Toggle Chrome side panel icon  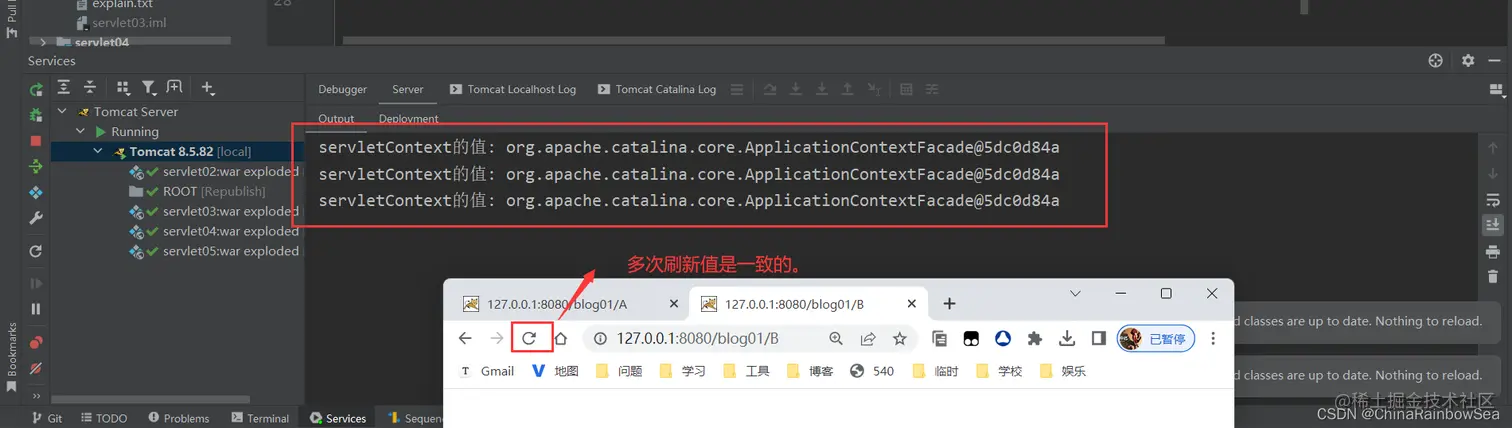[1098, 339]
